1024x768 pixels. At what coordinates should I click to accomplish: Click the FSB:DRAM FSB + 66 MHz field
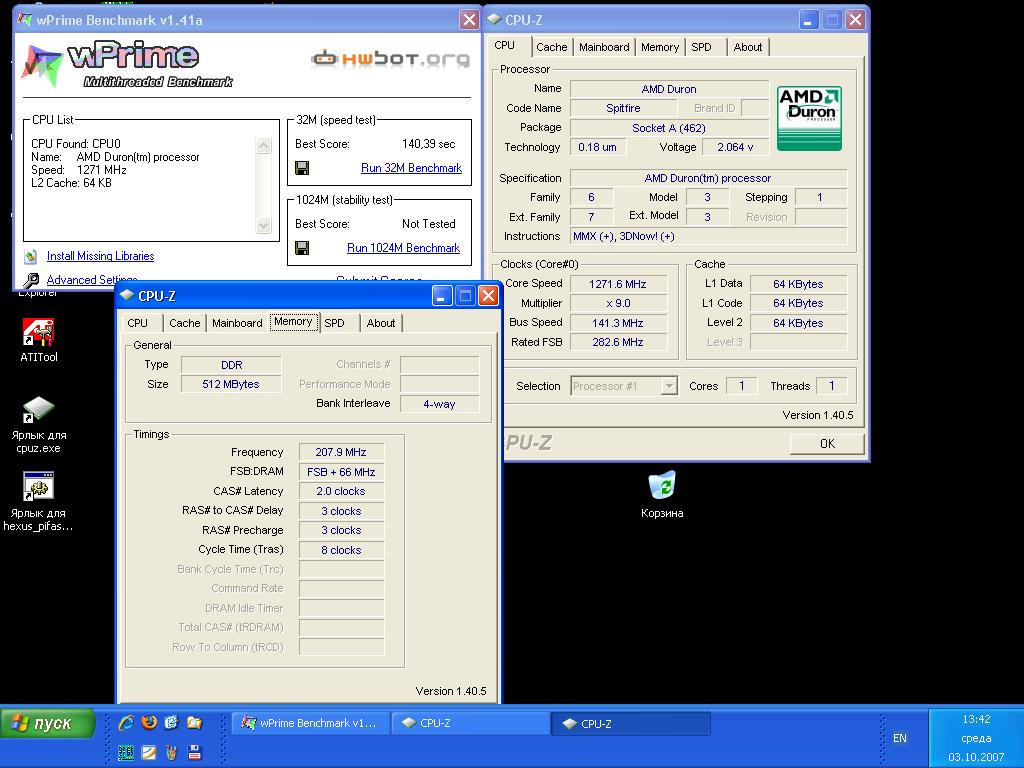[341, 472]
